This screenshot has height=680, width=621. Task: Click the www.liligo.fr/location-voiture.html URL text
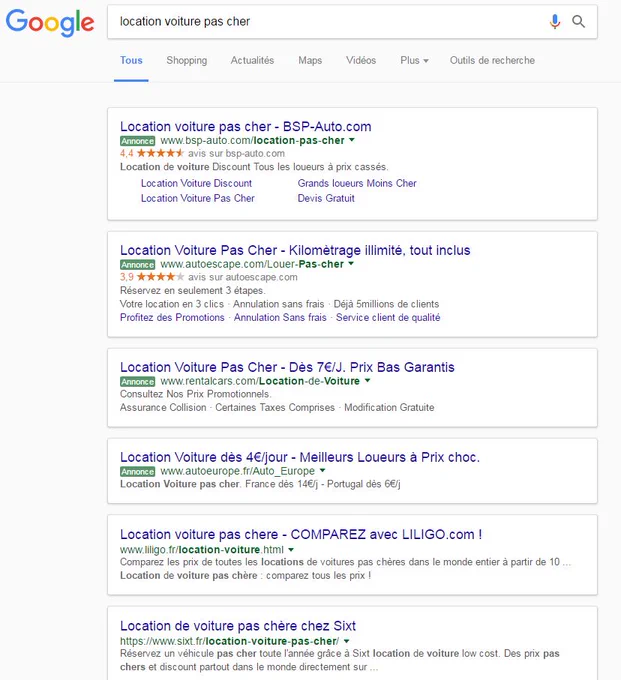pyautogui.click(x=202, y=550)
